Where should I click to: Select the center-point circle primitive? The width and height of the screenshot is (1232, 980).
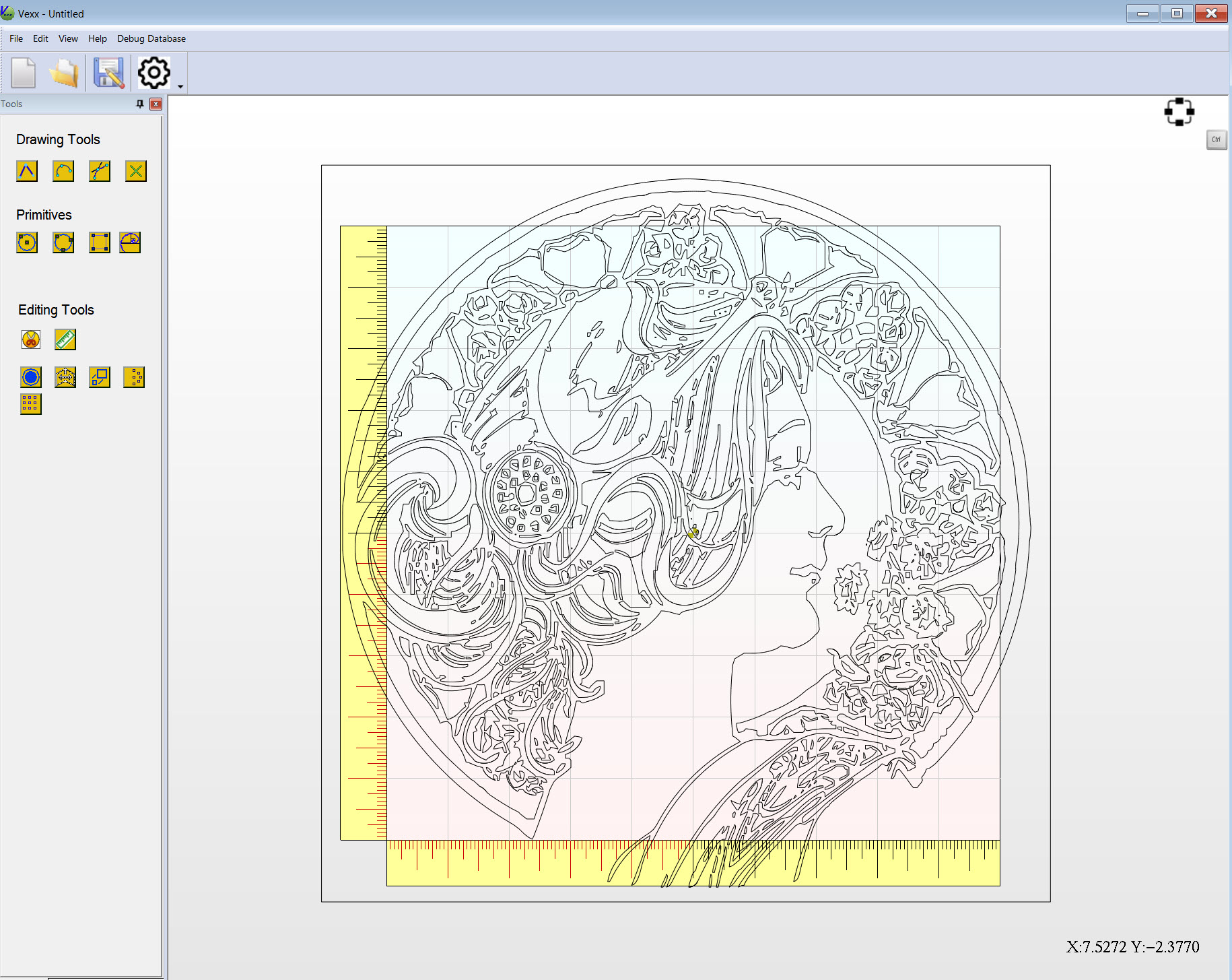click(x=27, y=242)
